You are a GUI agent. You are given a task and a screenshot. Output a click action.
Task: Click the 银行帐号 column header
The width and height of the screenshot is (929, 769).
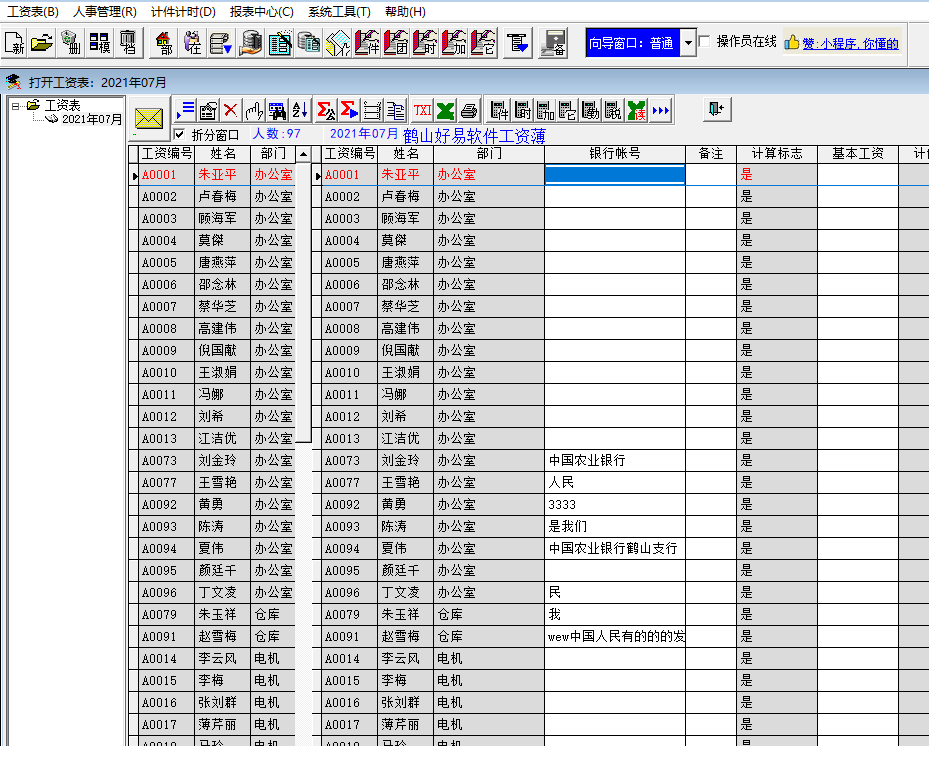(x=615, y=154)
